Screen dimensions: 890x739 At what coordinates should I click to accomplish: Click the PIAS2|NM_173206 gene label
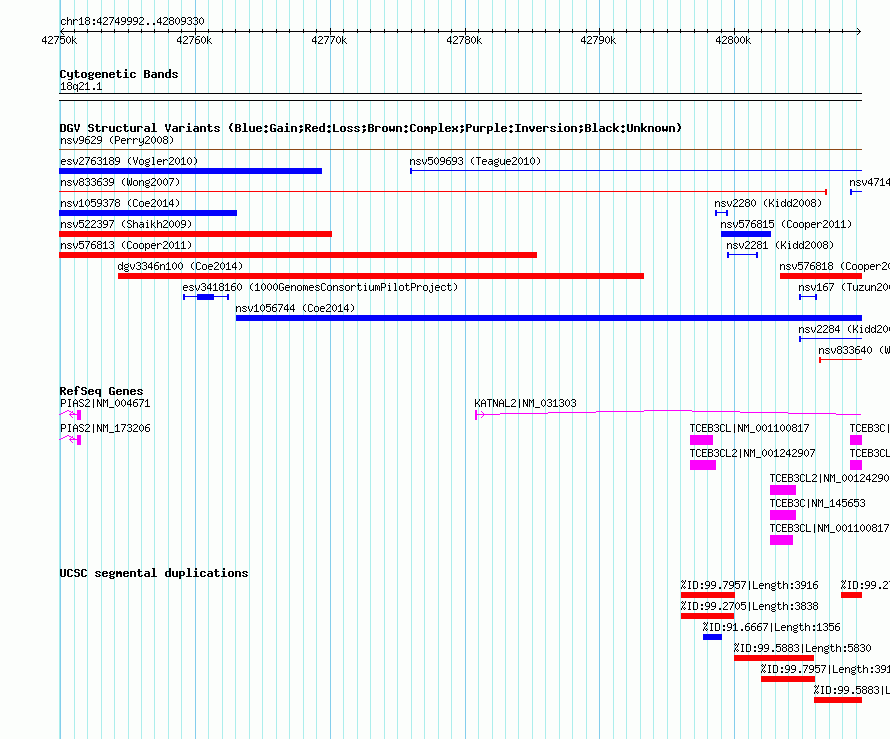pyautogui.click(x=105, y=429)
